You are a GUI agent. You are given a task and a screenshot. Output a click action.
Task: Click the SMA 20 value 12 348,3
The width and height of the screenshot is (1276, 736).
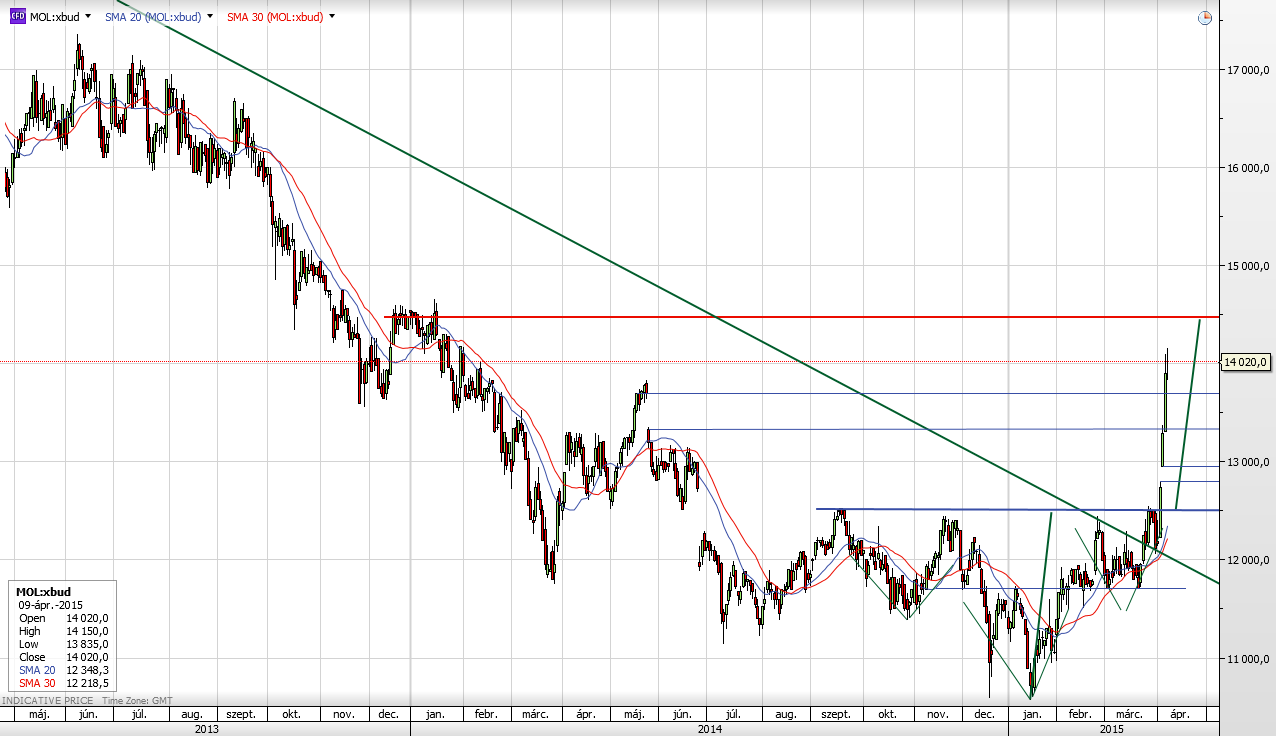(x=87, y=670)
